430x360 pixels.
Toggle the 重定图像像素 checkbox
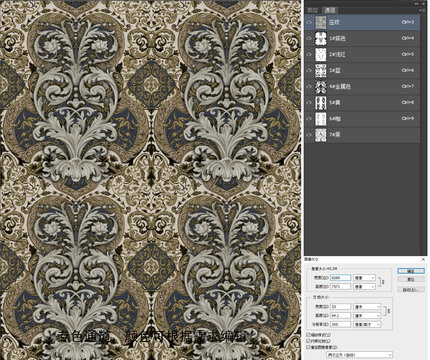click(308, 347)
